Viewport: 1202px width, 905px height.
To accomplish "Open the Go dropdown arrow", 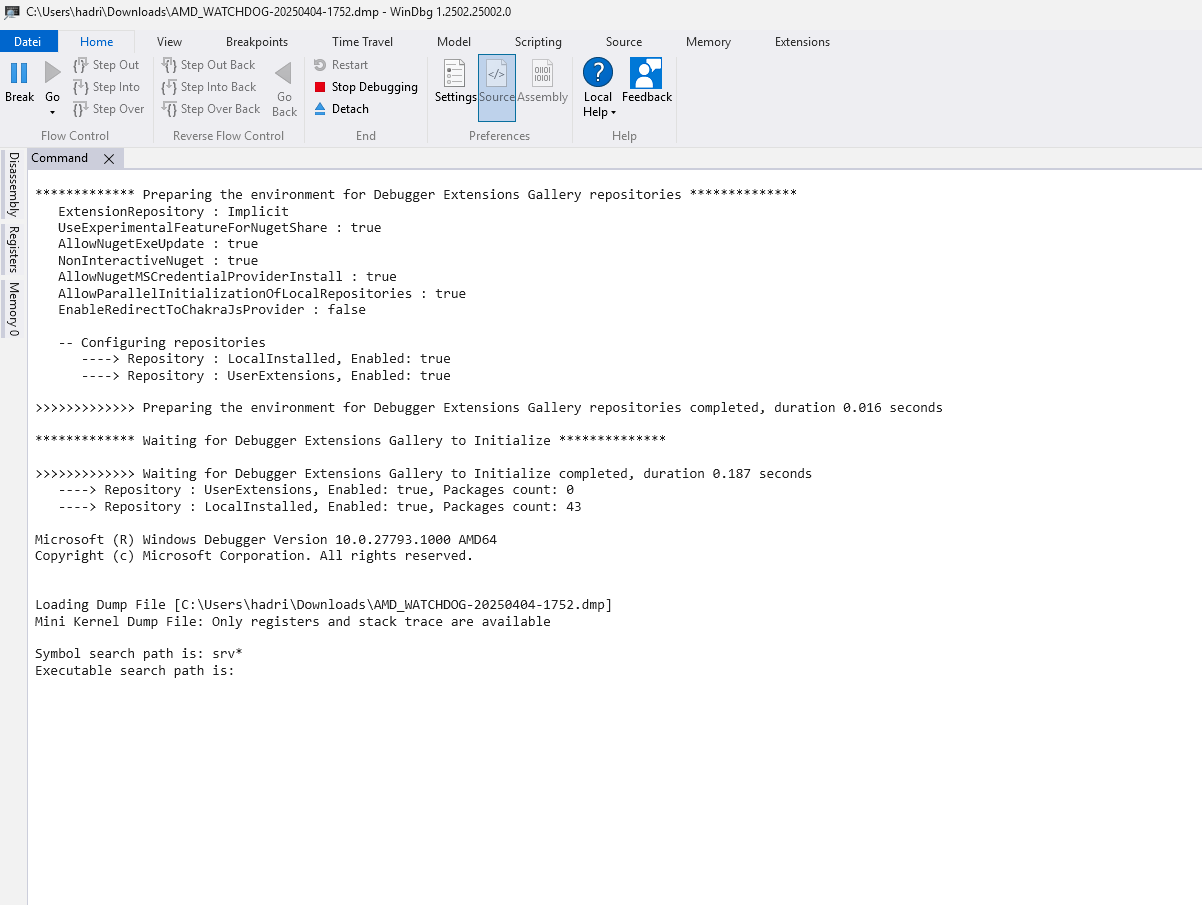I will pyautogui.click(x=53, y=112).
